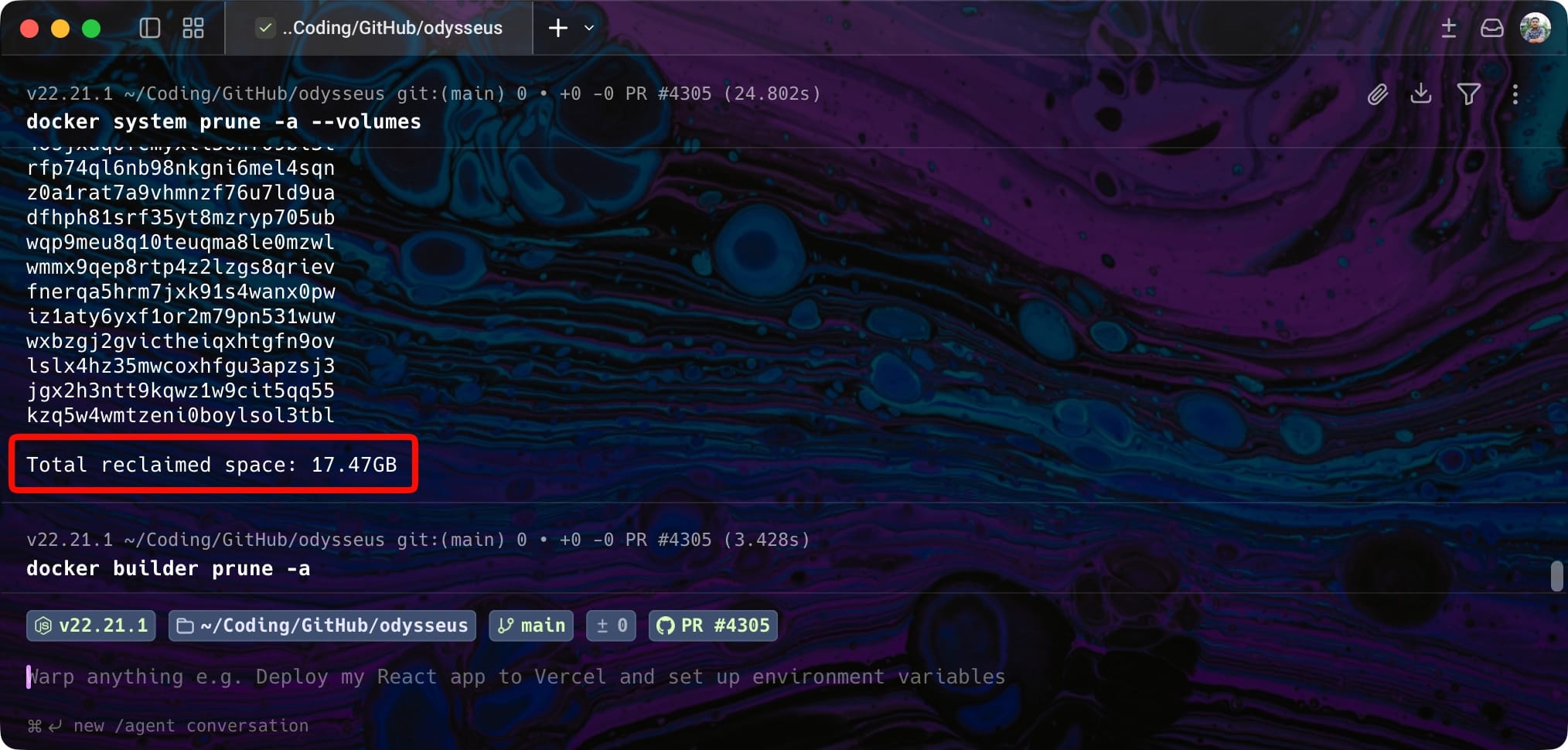Click the ± 0 uncommitted changes chip
Viewport: 1568px width, 750px height.
[x=612, y=626]
